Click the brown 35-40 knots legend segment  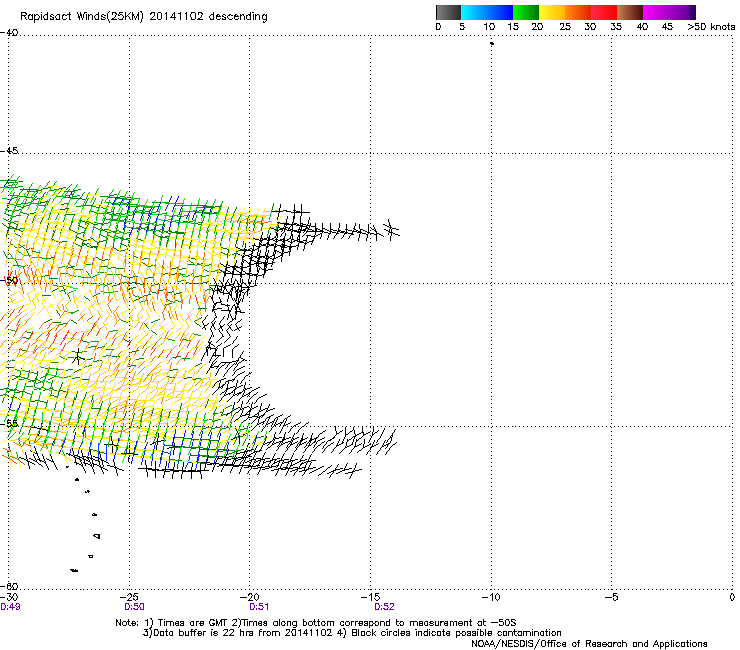(x=630, y=12)
